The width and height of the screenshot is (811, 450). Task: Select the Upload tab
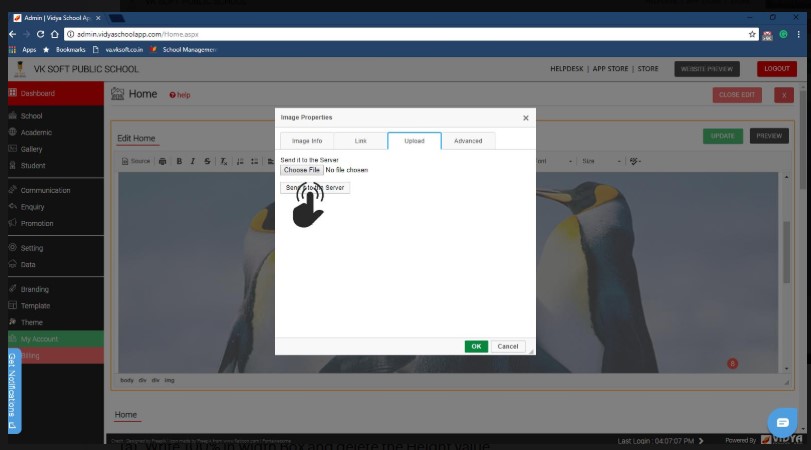414,141
